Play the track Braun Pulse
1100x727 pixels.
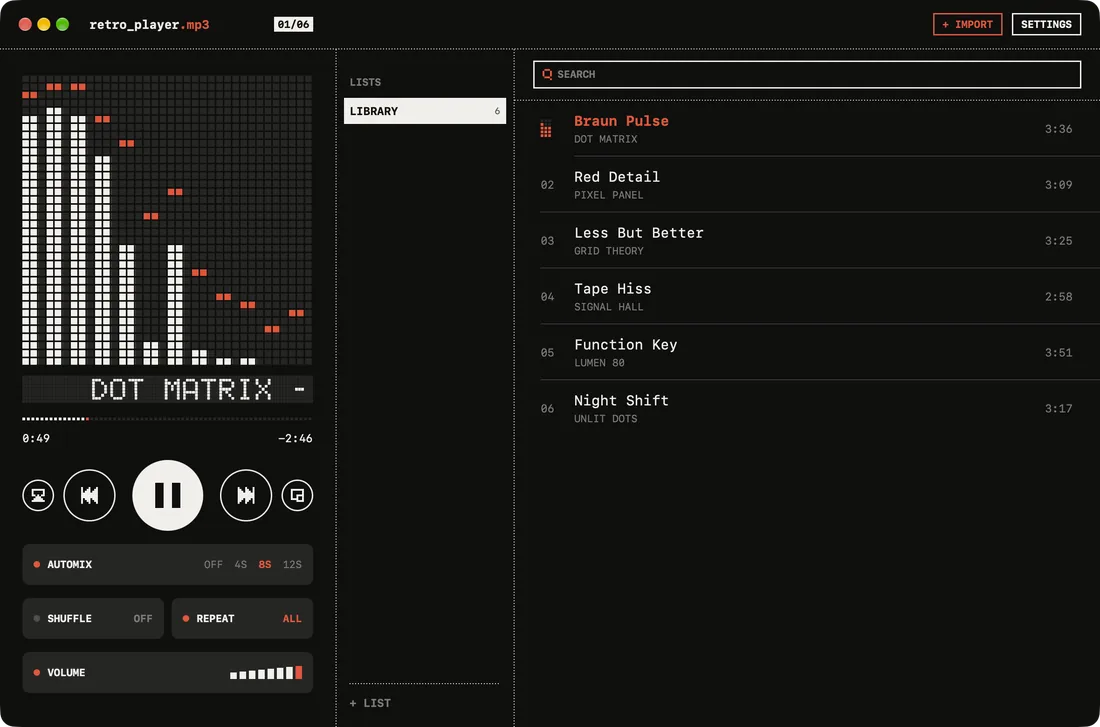tap(807, 129)
